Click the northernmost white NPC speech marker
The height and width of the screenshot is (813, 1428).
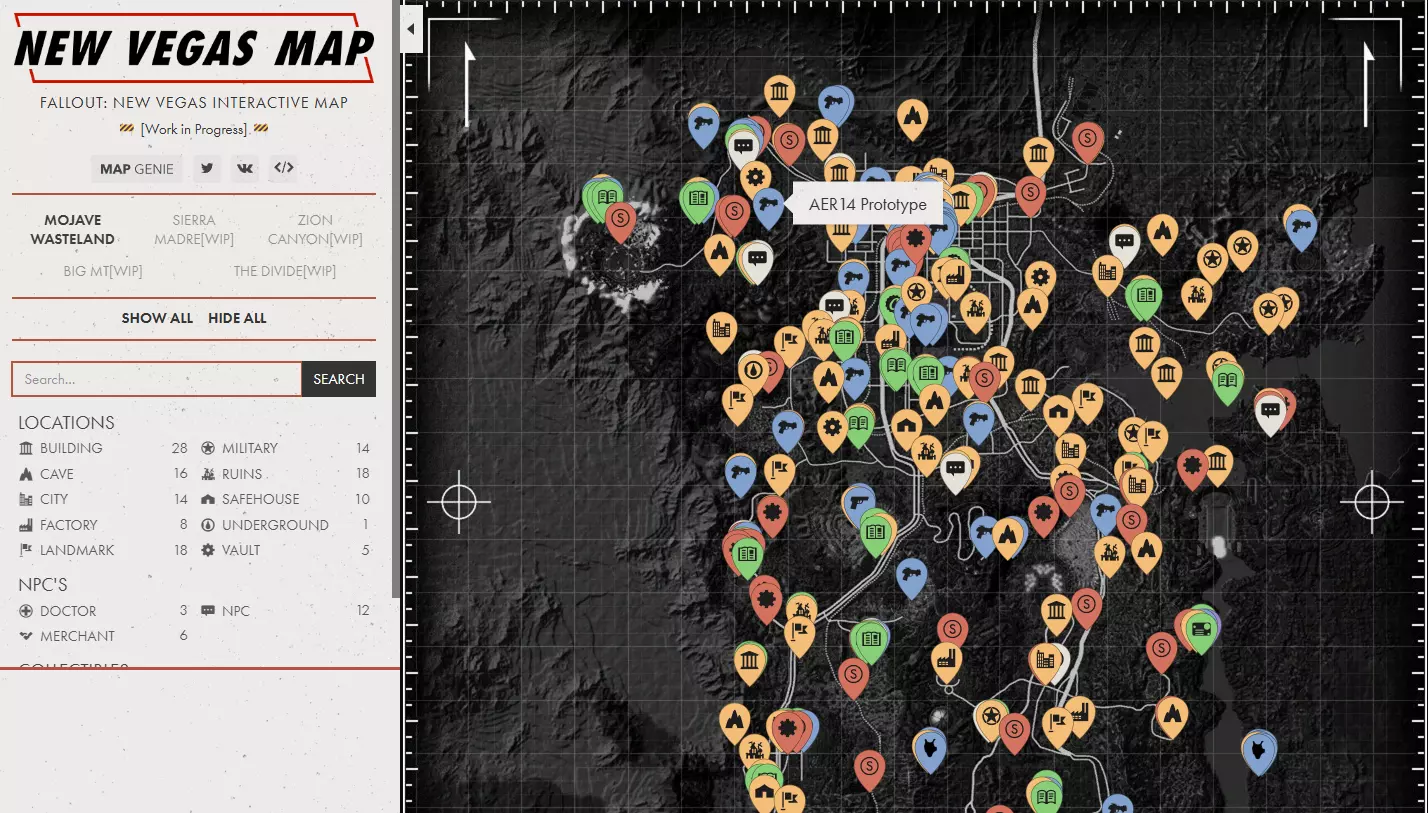(x=743, y=149)
